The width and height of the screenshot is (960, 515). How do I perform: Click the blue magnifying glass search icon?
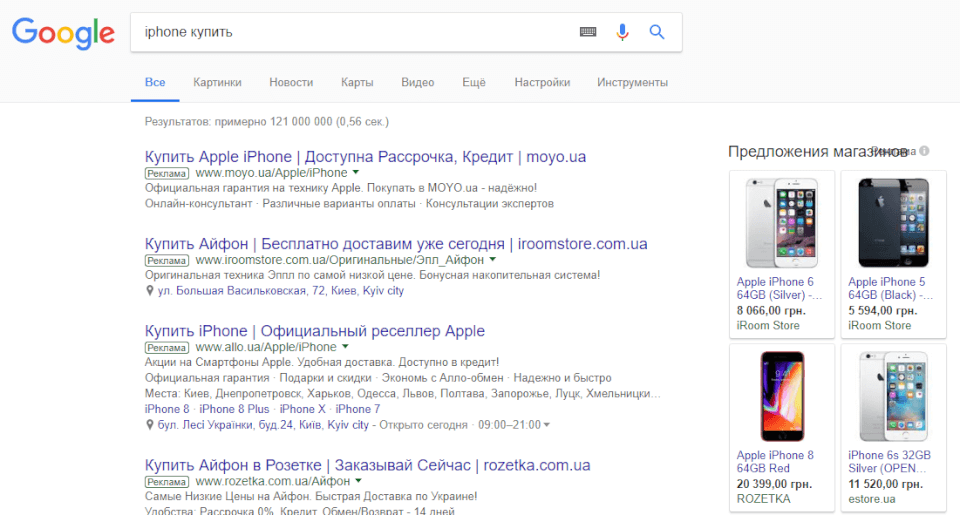tap(657, 32)
